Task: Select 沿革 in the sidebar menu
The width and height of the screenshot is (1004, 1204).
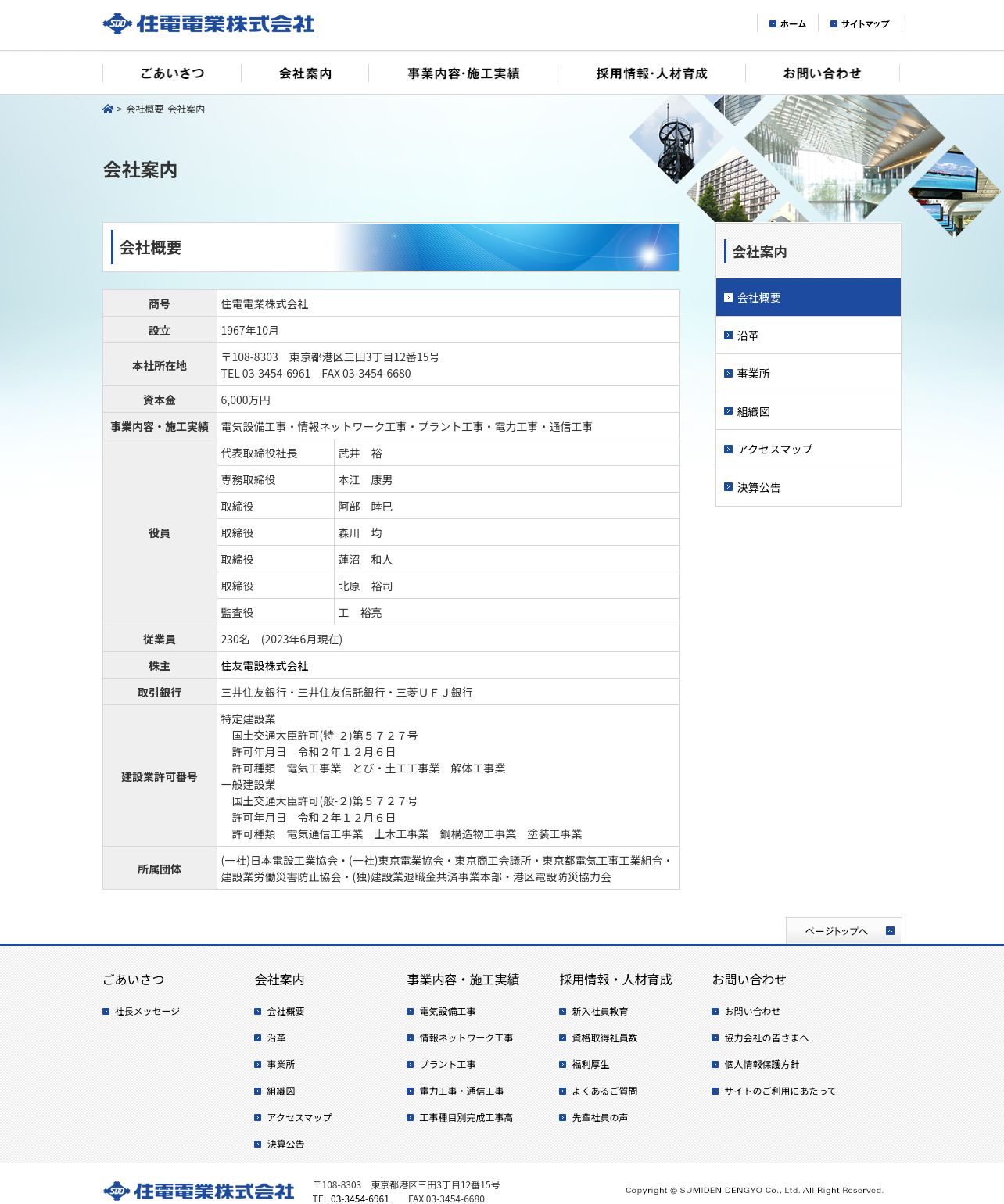Action: pos(809,335)
